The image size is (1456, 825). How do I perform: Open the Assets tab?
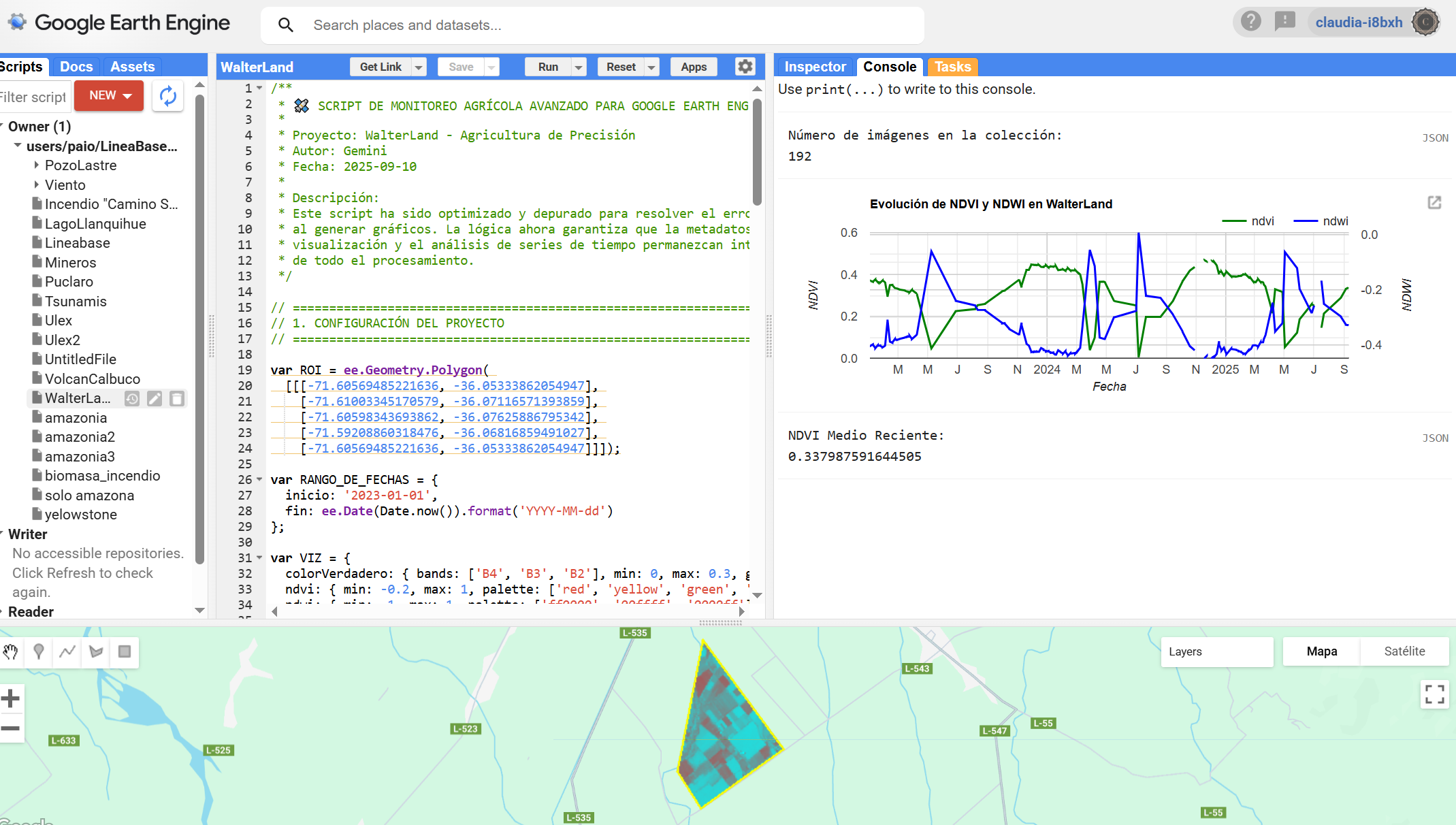(132, 67)
